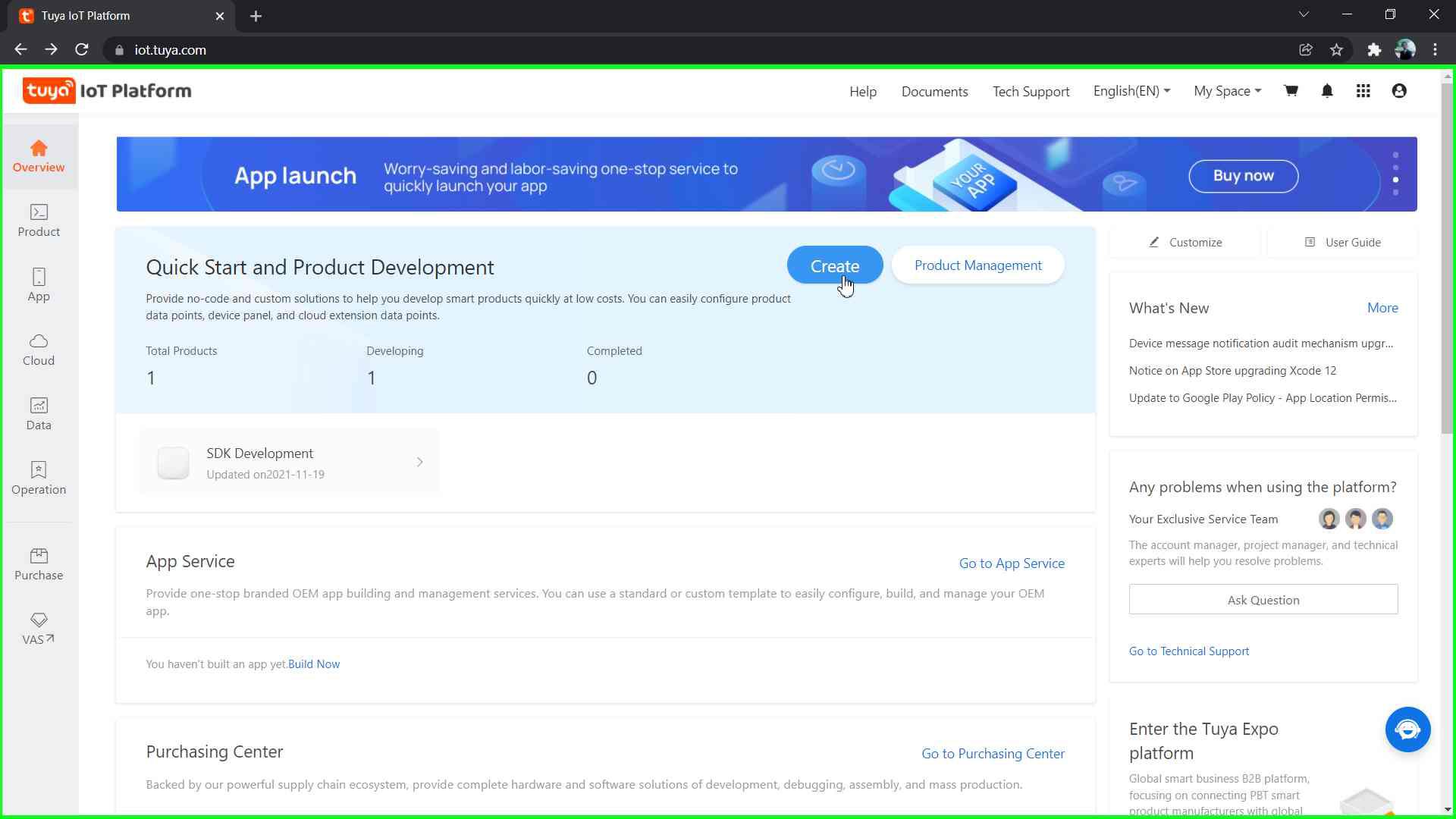Click the Create button
This screenshot has height=819, width=1456.
[835, 265]
